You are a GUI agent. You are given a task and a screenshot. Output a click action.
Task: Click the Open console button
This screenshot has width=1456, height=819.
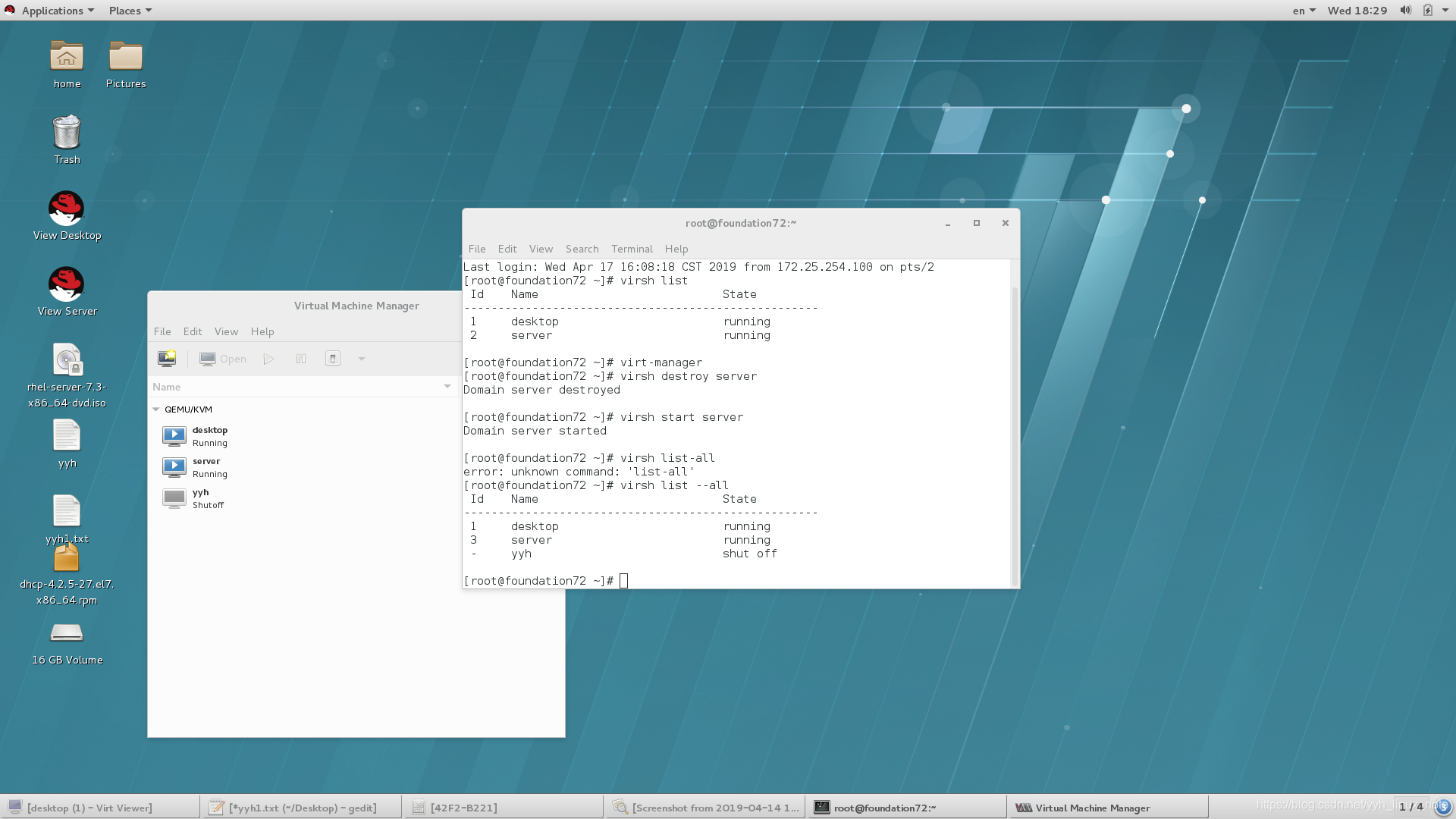223,359
